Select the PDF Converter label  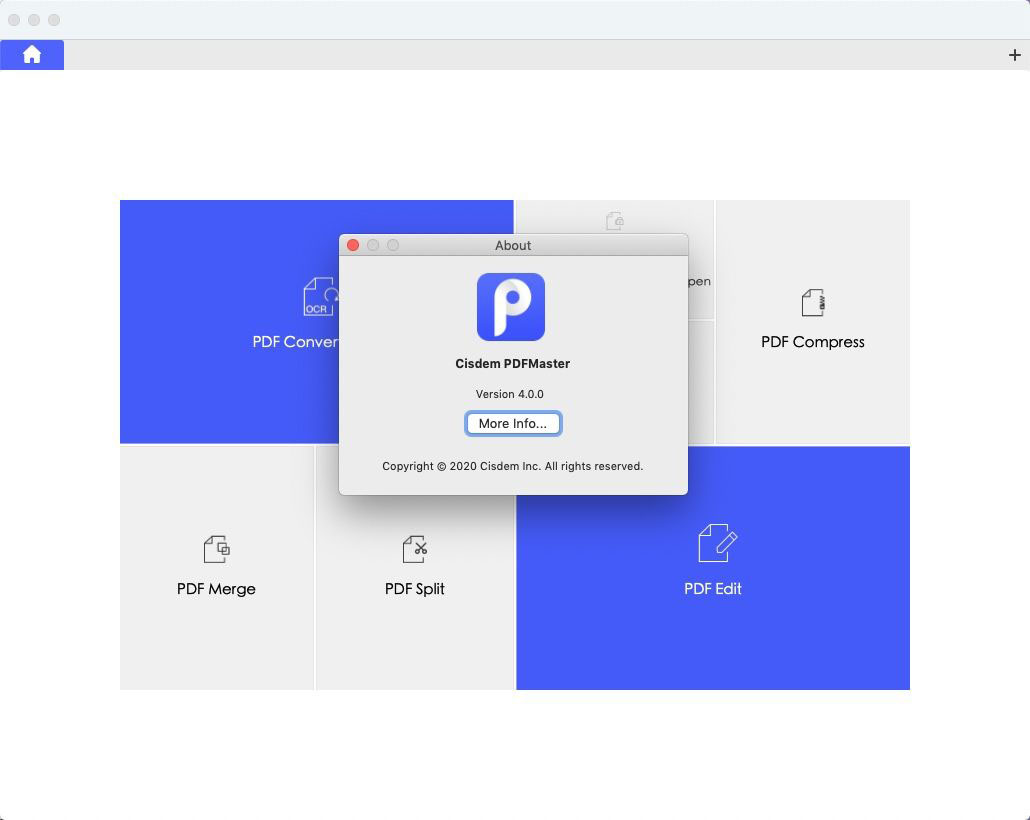[x=296, y=342]
